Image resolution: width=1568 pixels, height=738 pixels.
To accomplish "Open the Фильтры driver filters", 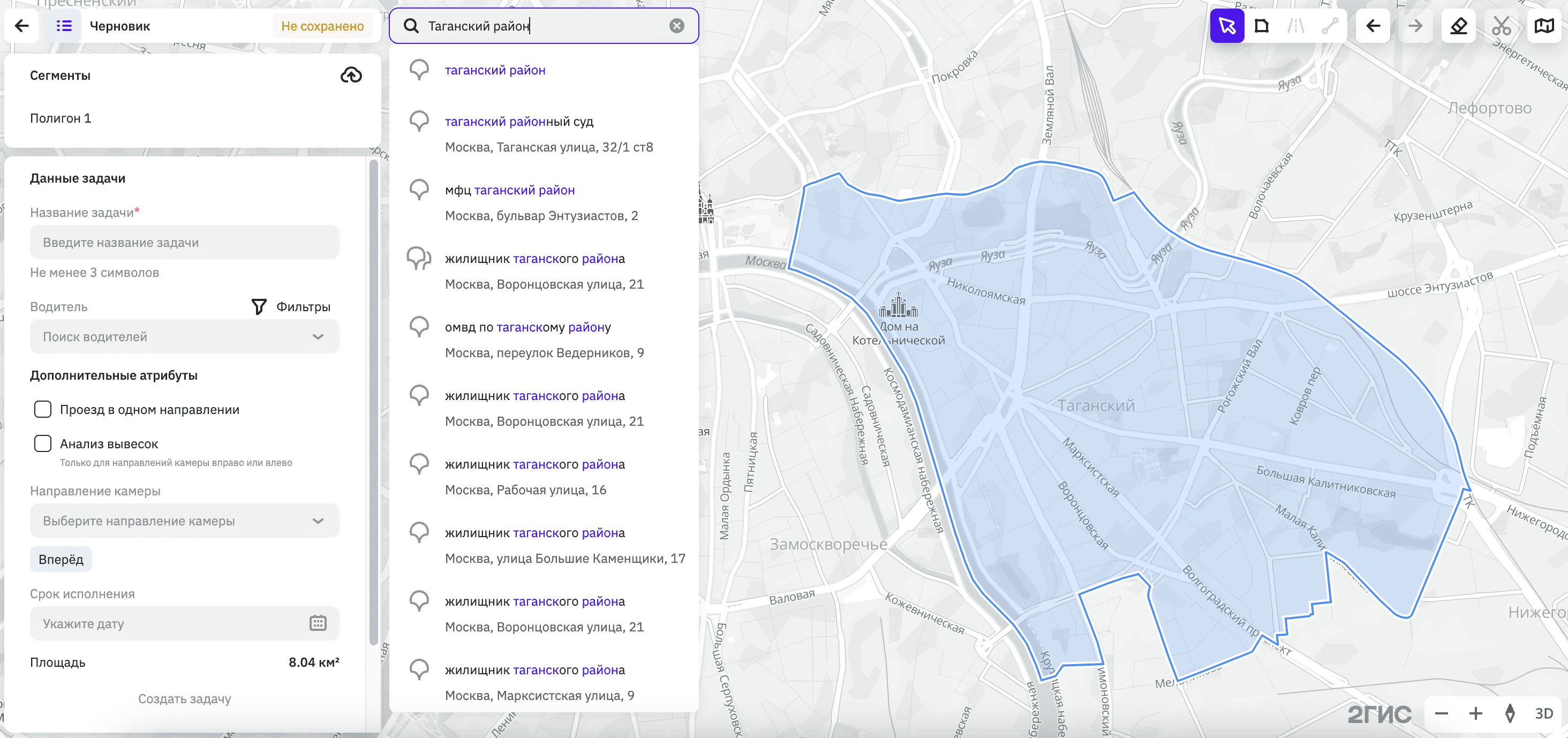I will point(291,306).
